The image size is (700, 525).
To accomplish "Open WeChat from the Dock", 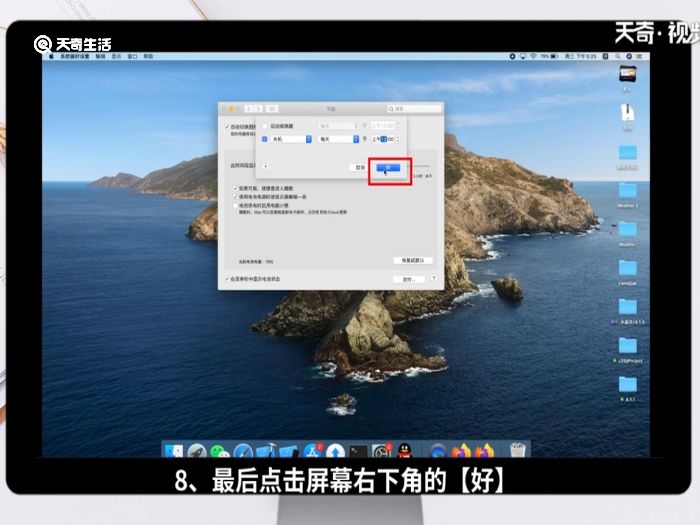I will pyautogui.click(x=220, y=451).
